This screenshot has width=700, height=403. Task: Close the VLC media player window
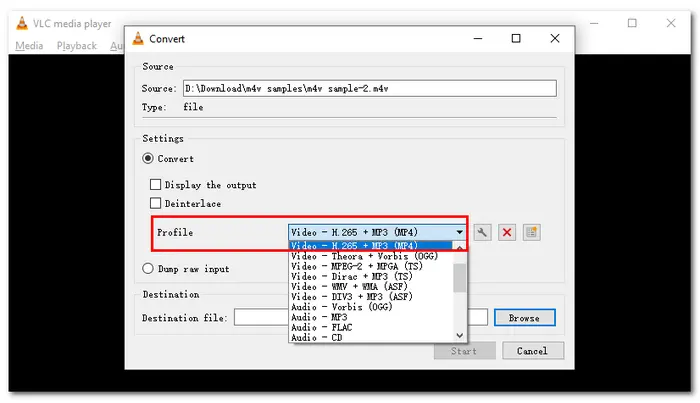(x=671, y=23)
